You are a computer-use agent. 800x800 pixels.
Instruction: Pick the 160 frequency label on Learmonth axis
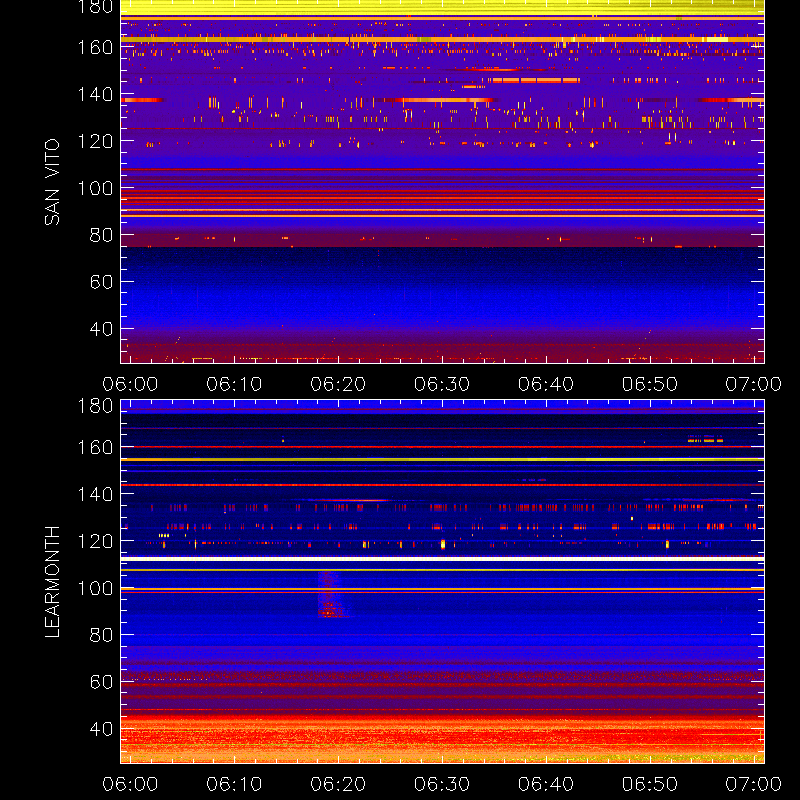(95, 447)
